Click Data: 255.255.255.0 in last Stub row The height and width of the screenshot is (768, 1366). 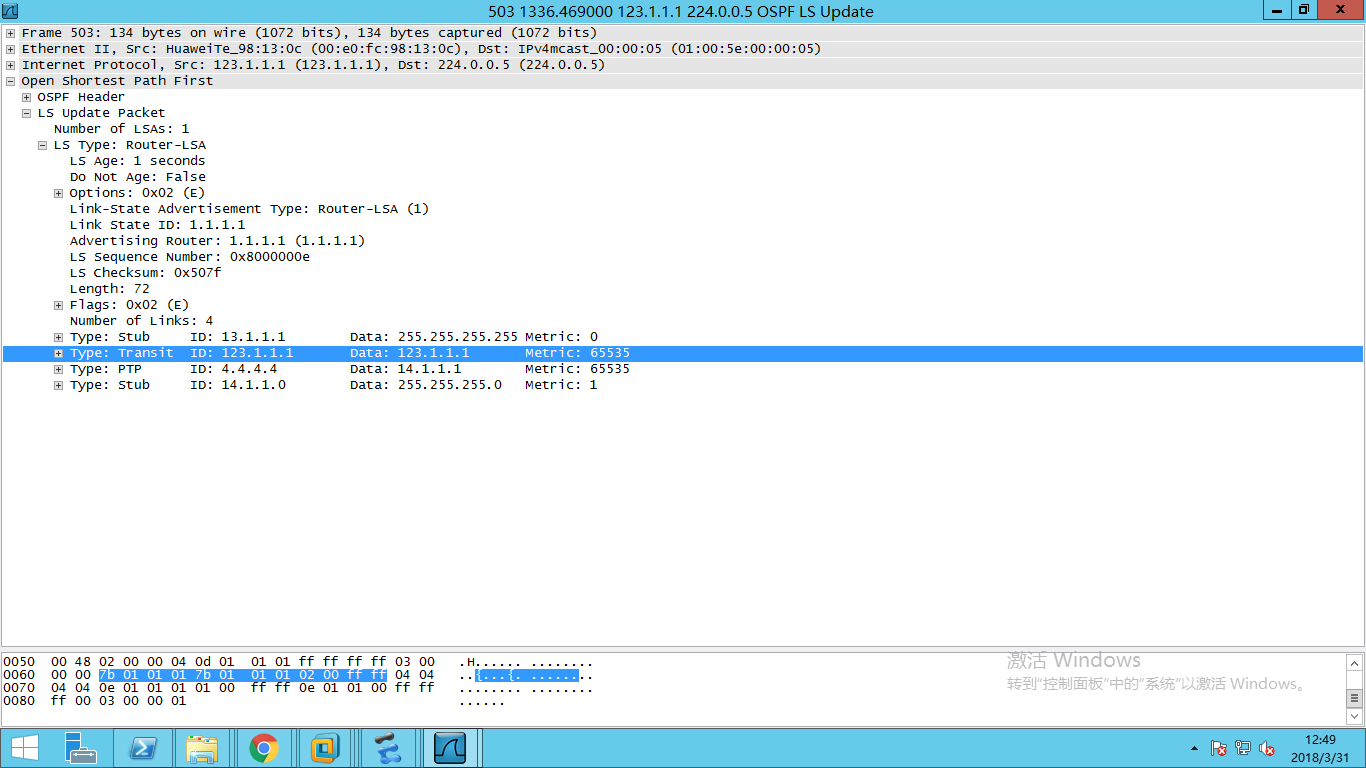[426, 385]
